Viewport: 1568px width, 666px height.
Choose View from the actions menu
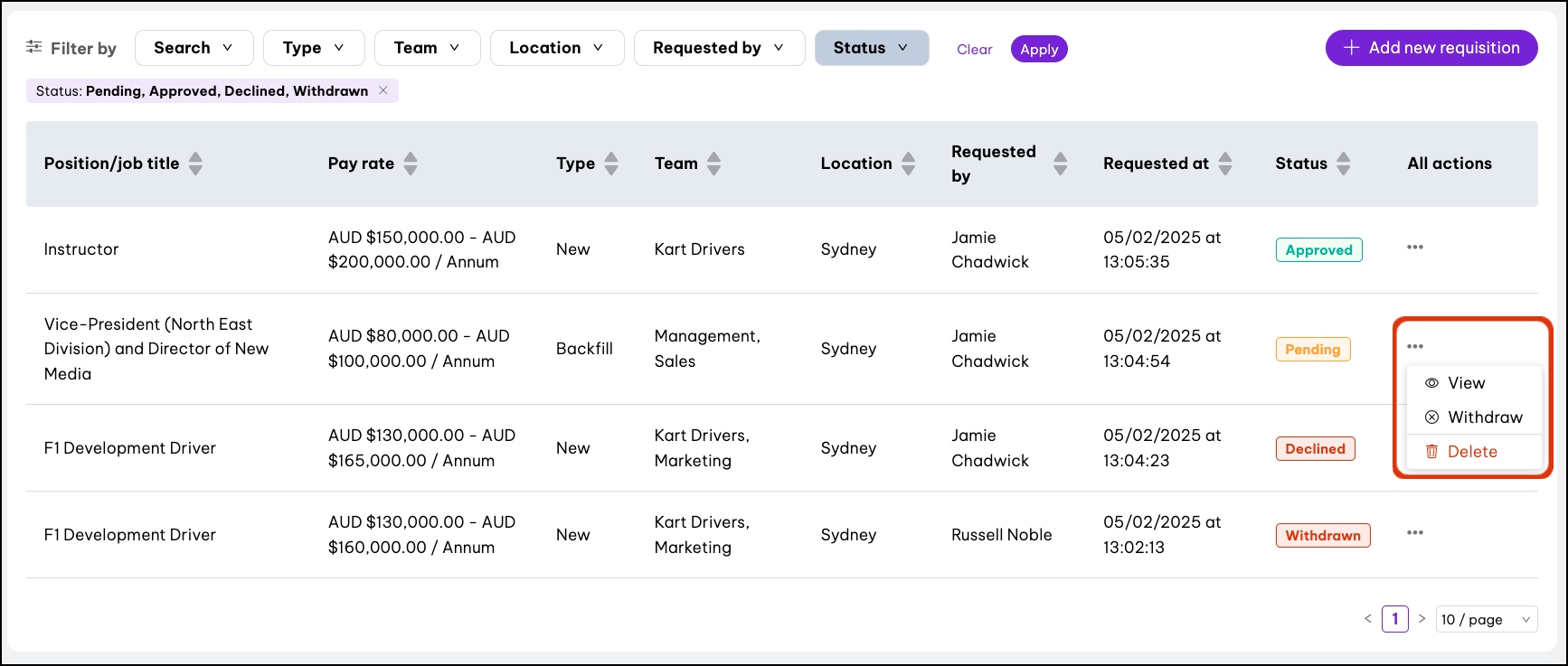coord(1465,383)
